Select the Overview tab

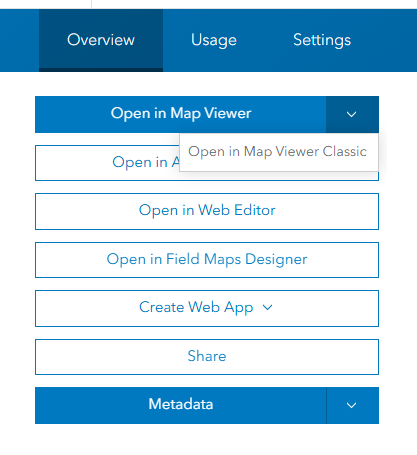coord(101,40)
